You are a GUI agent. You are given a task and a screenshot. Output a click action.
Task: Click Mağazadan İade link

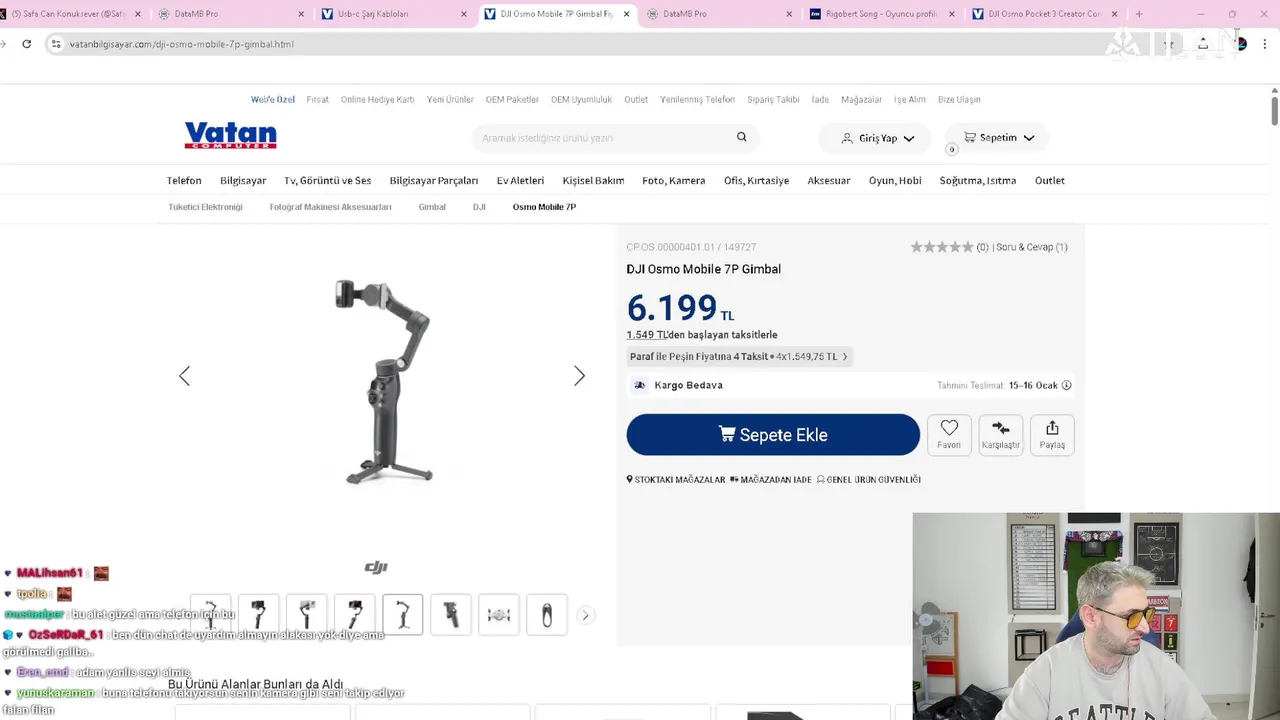pos(771,480)
